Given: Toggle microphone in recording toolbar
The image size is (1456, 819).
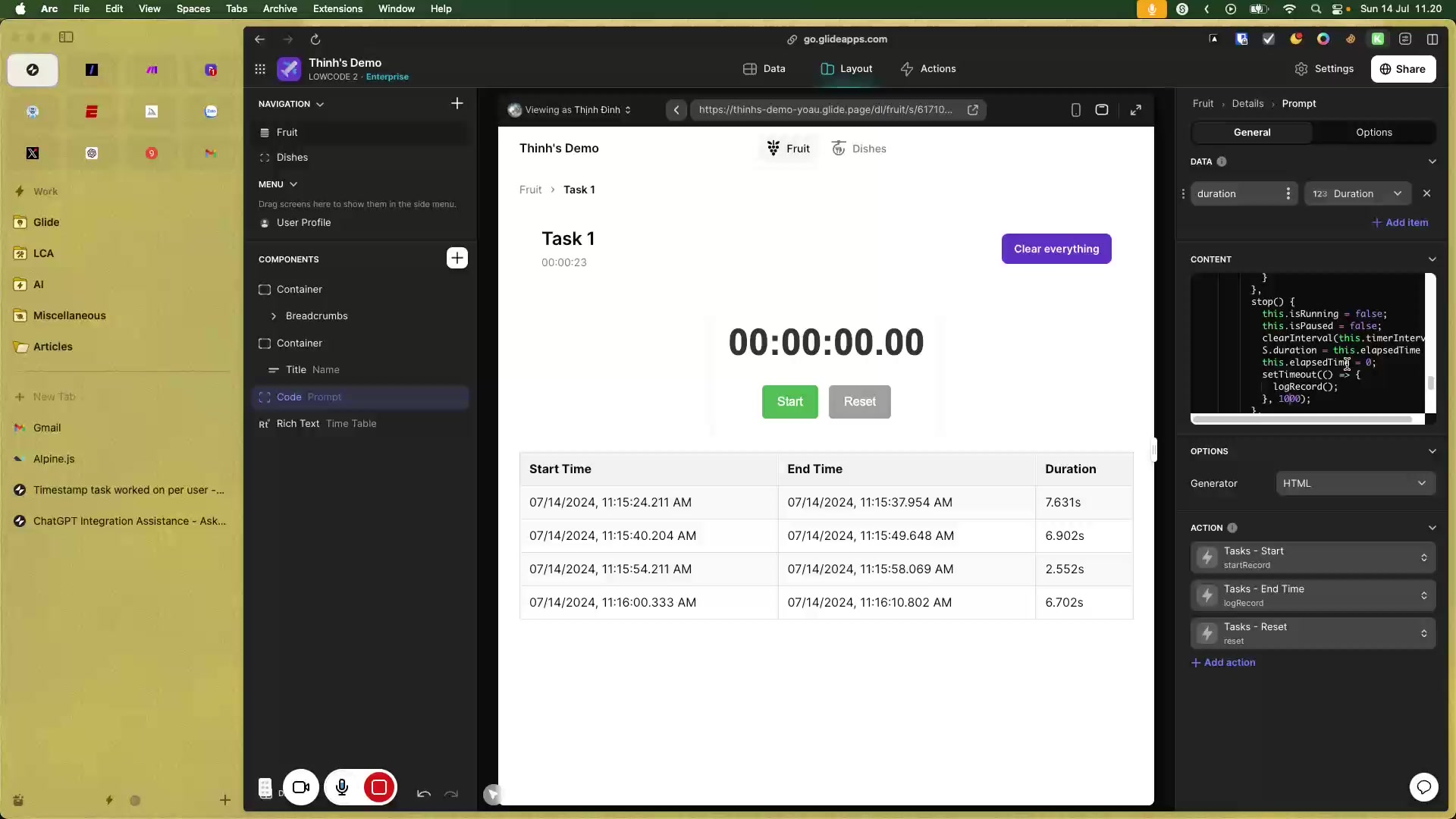Looking at the screenshot, I should [342, 787].
